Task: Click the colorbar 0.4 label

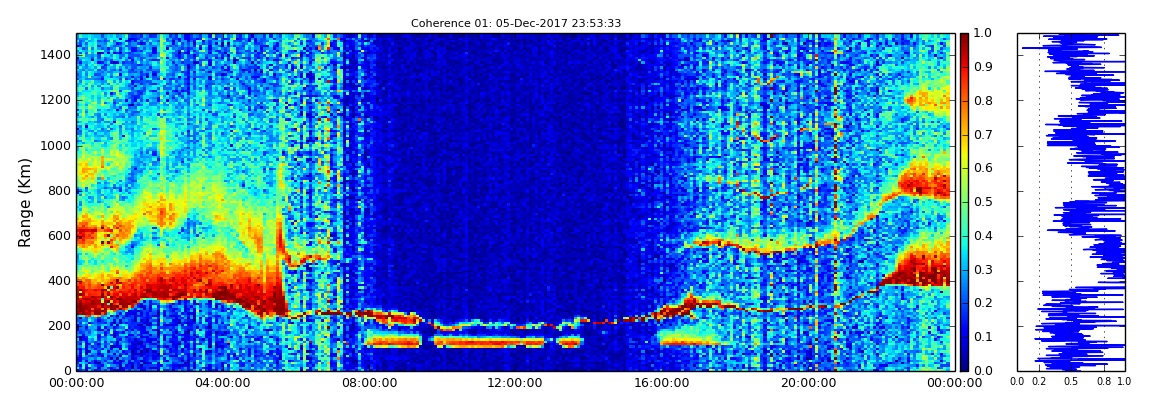Action: pos(981,235)
